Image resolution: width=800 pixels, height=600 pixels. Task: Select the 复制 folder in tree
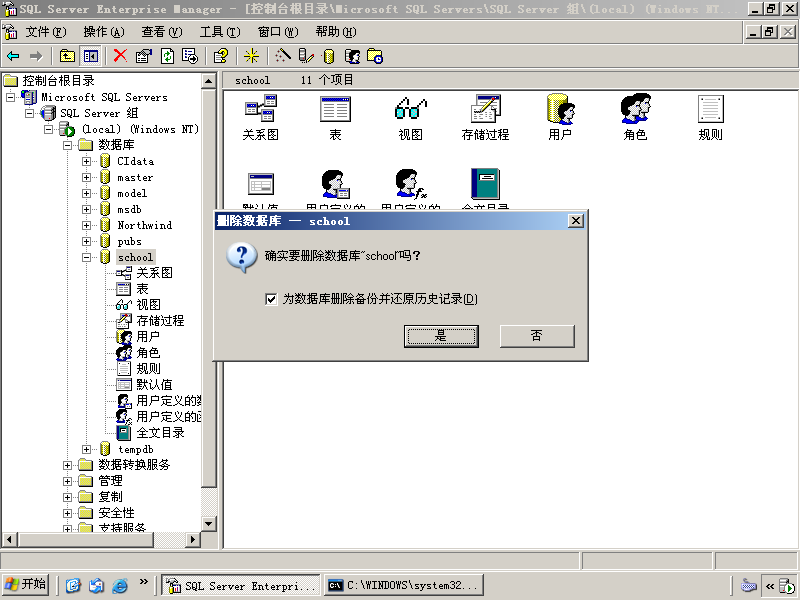(x=111, y=497)
